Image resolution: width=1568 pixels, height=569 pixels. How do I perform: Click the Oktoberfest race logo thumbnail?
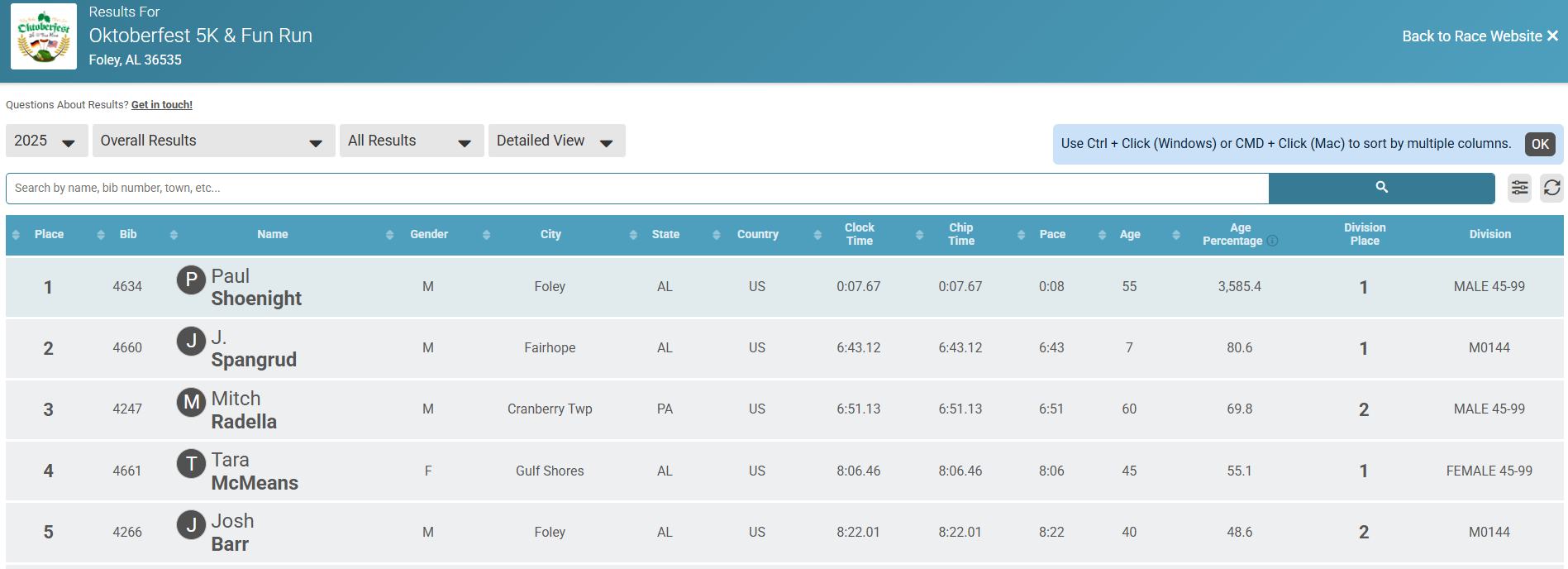(x=44, y=36)
